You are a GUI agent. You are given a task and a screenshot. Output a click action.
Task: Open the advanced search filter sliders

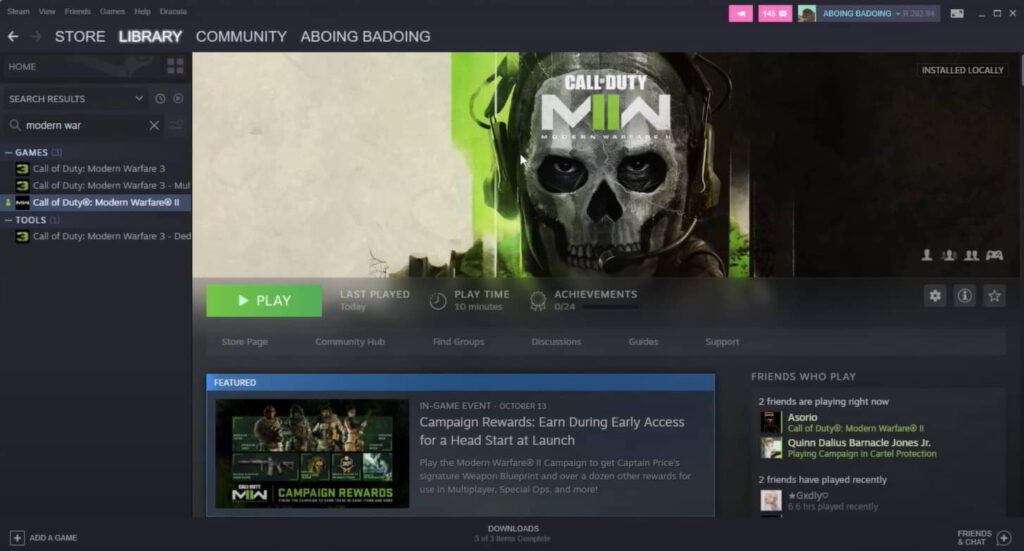(x=177, y=126)
